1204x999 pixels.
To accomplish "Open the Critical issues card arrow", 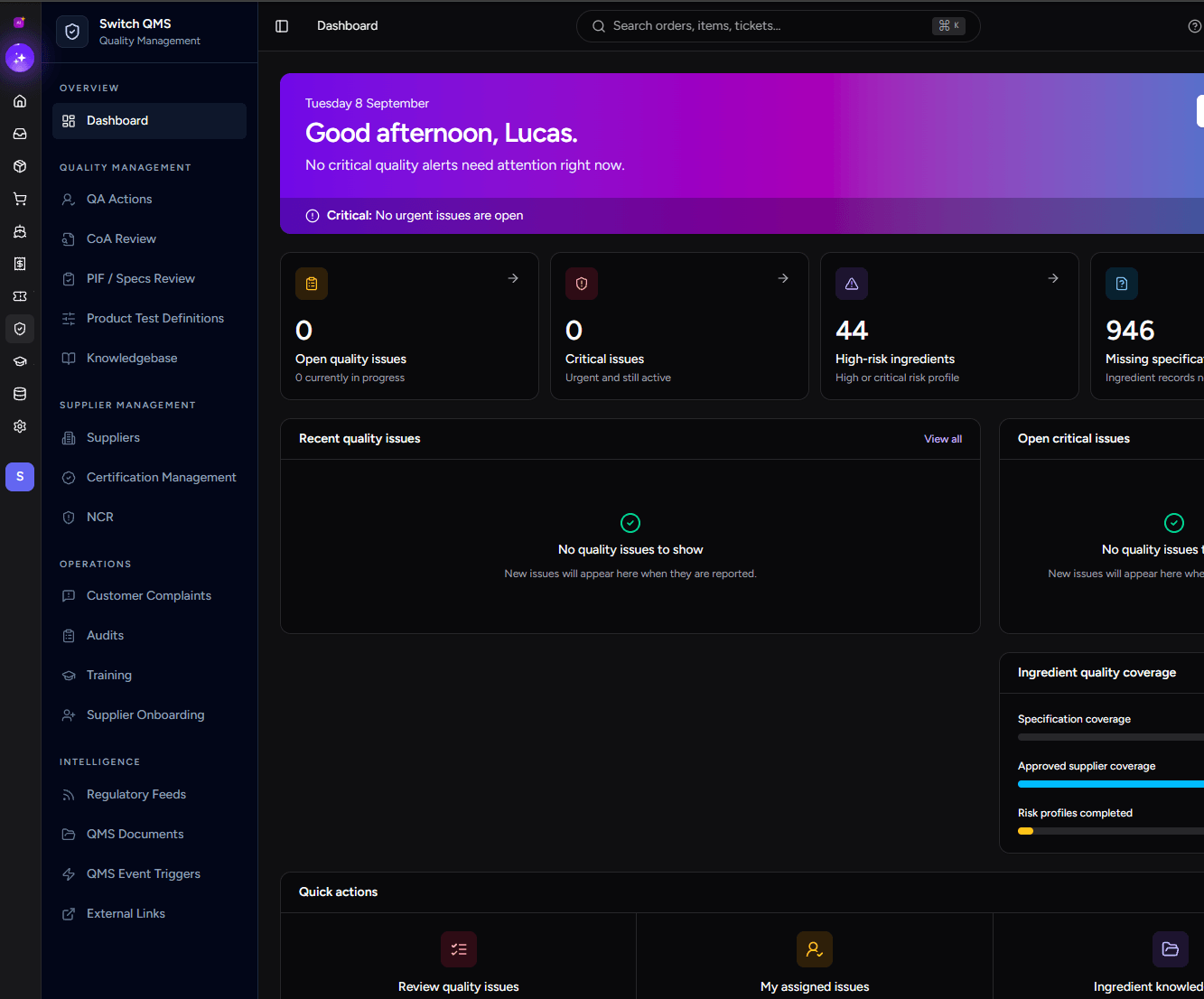I will 783,278.
